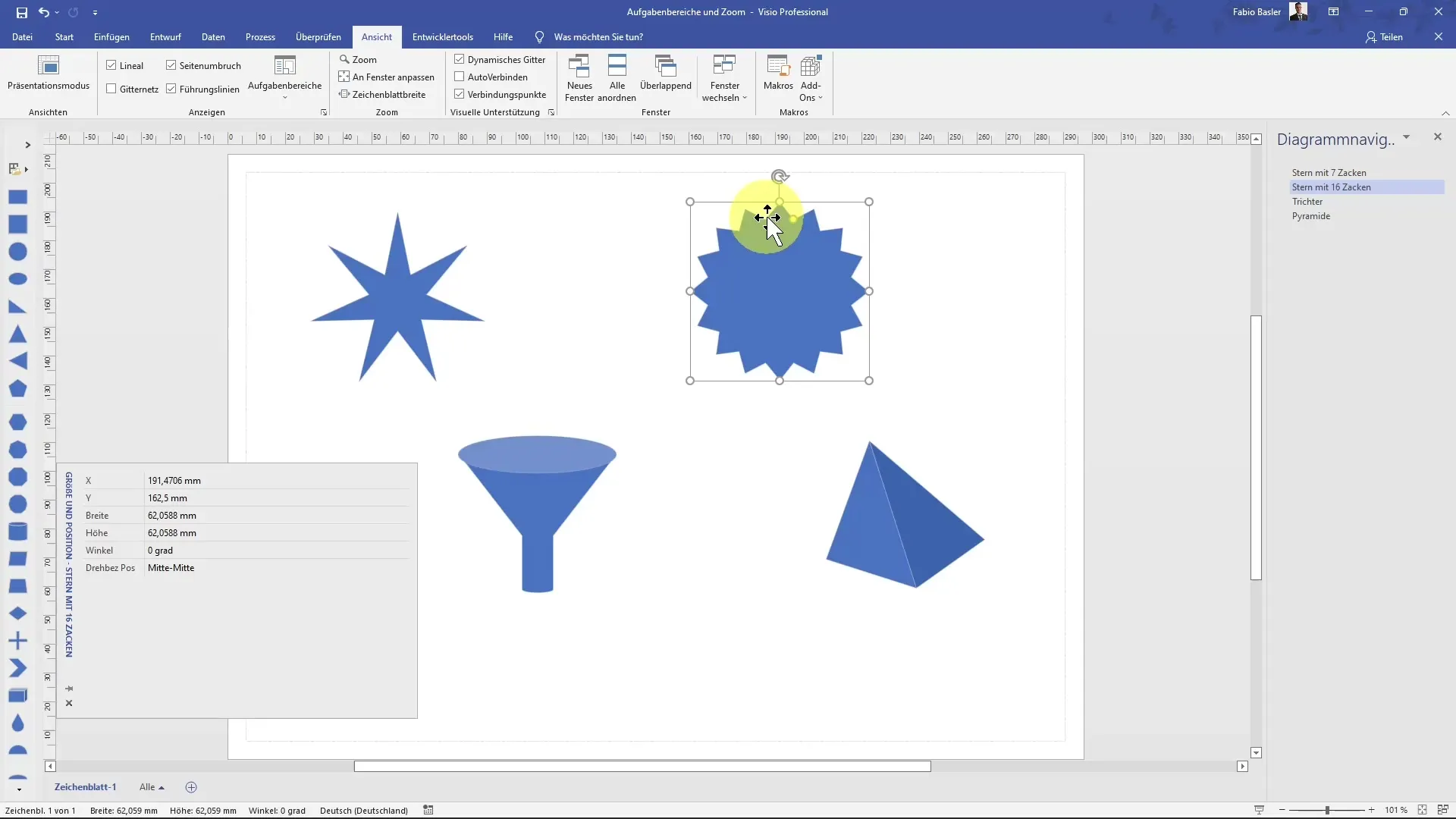Open Diagrammnavigation pane options dropdown
The image size is (1456, 819).
click(x=1406, y=137)
